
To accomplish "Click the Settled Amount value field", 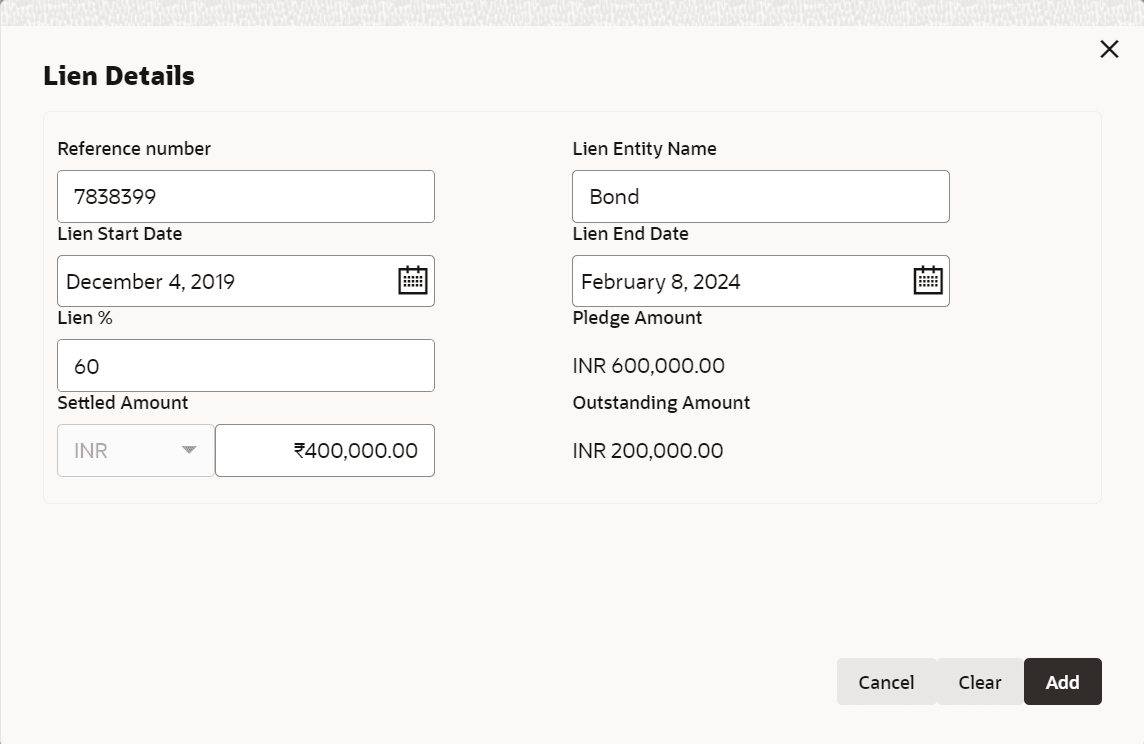I will (x=325, y=451).
